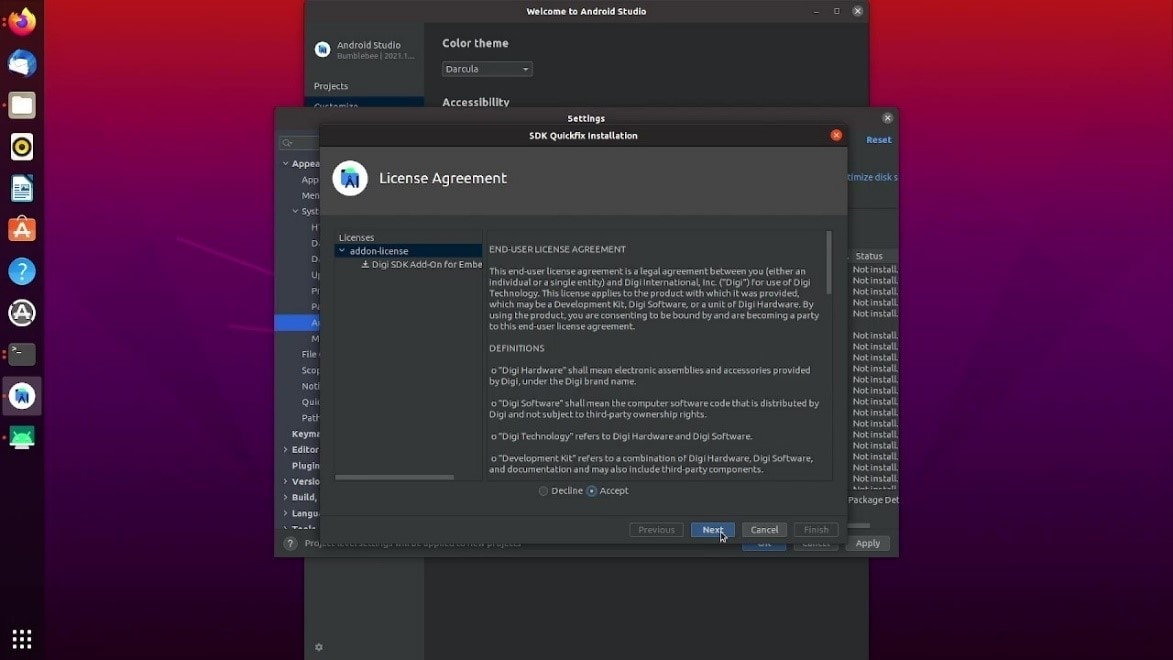The image size is (1173, 660).
Task: Open Rhythmbox music player icon
Action: coord(22,147)
